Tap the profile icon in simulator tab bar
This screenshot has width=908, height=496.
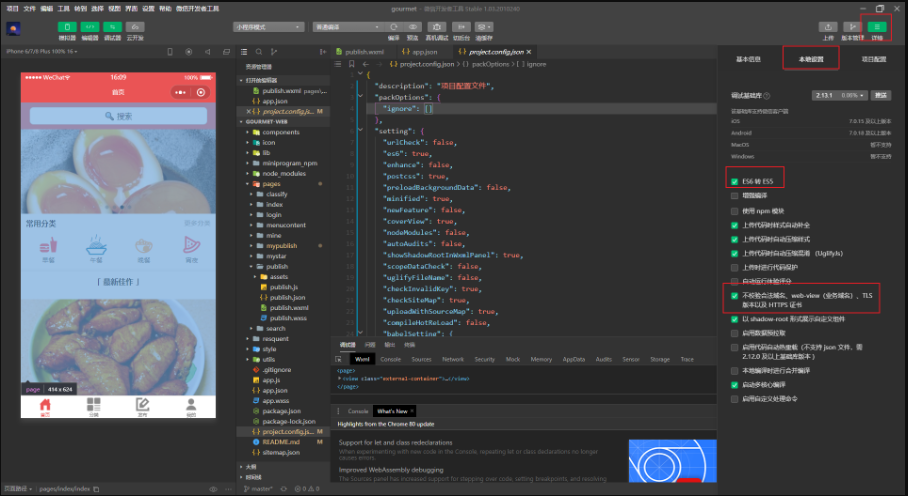(x=191, y=405)
